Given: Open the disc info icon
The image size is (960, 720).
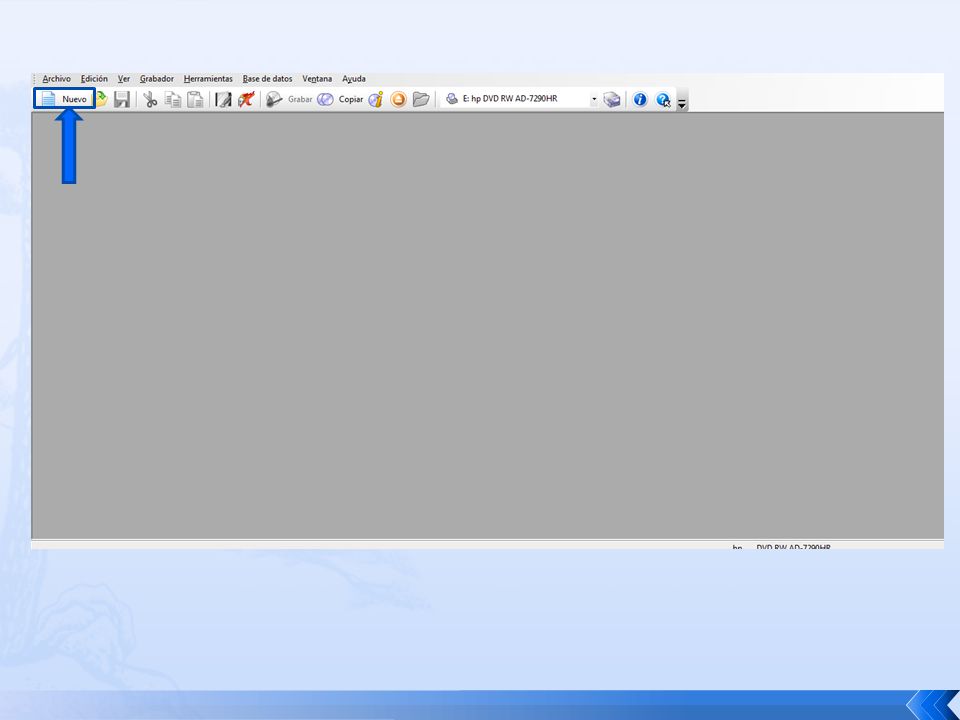Looking at the screenshot, I should [x=376, y=99].
